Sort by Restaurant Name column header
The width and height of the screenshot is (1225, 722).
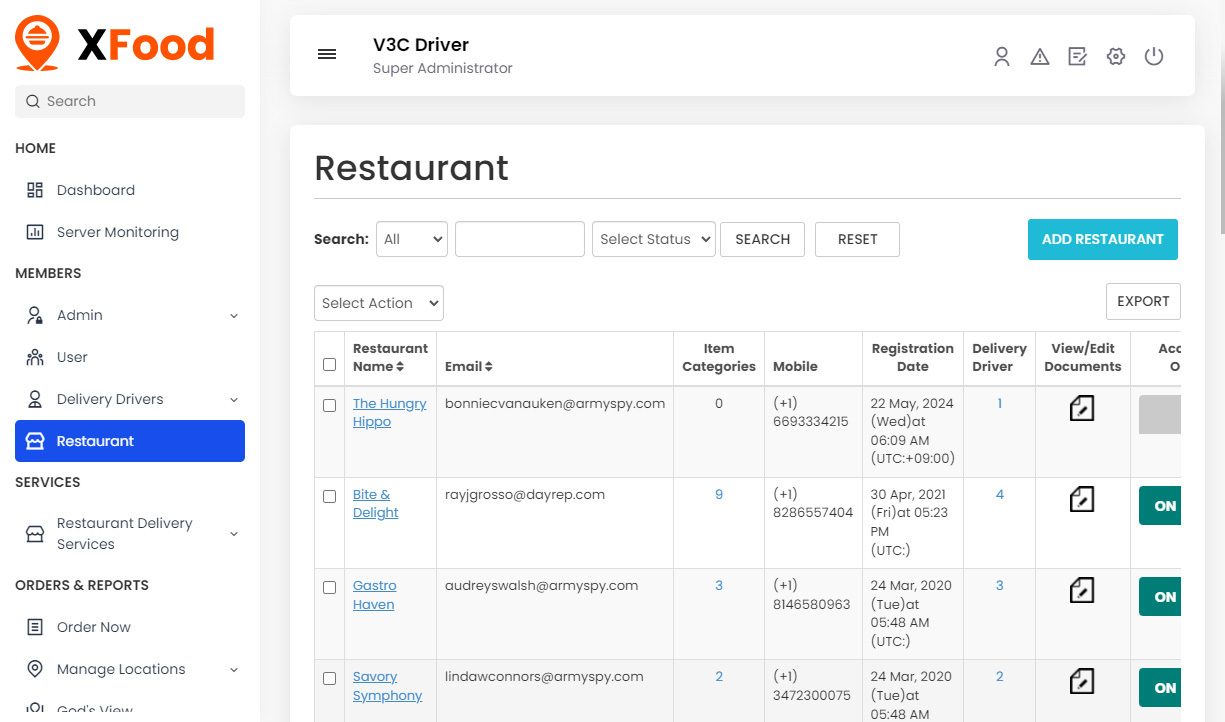tap(390, 357)
